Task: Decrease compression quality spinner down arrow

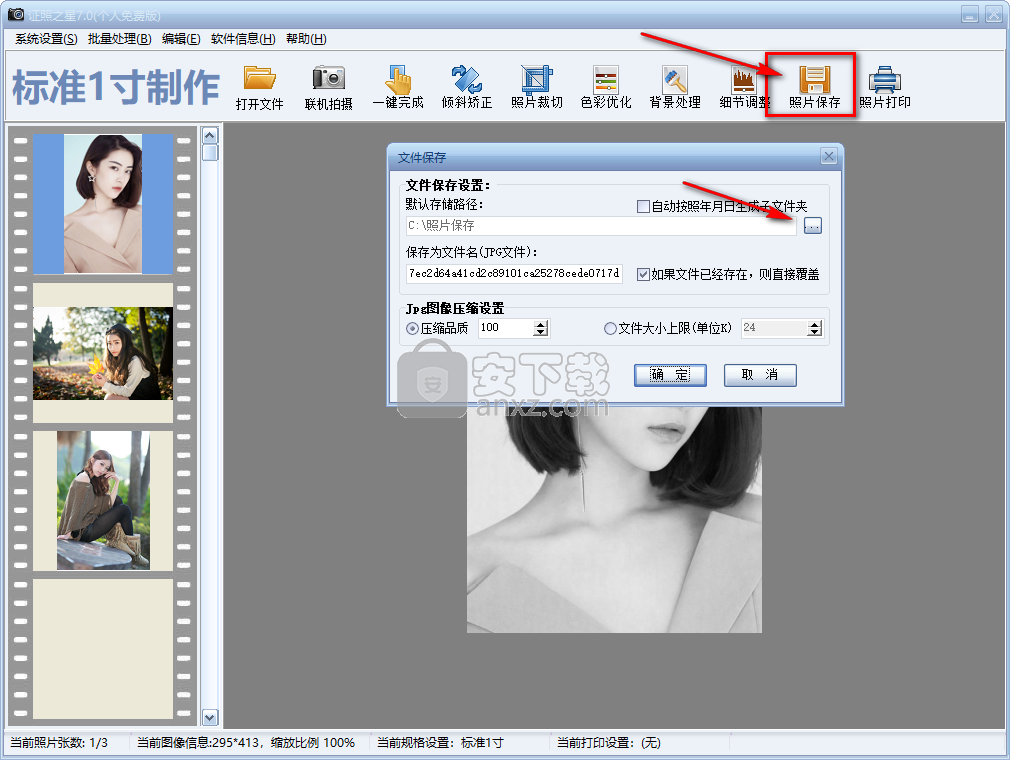Action: pos(541,332)
